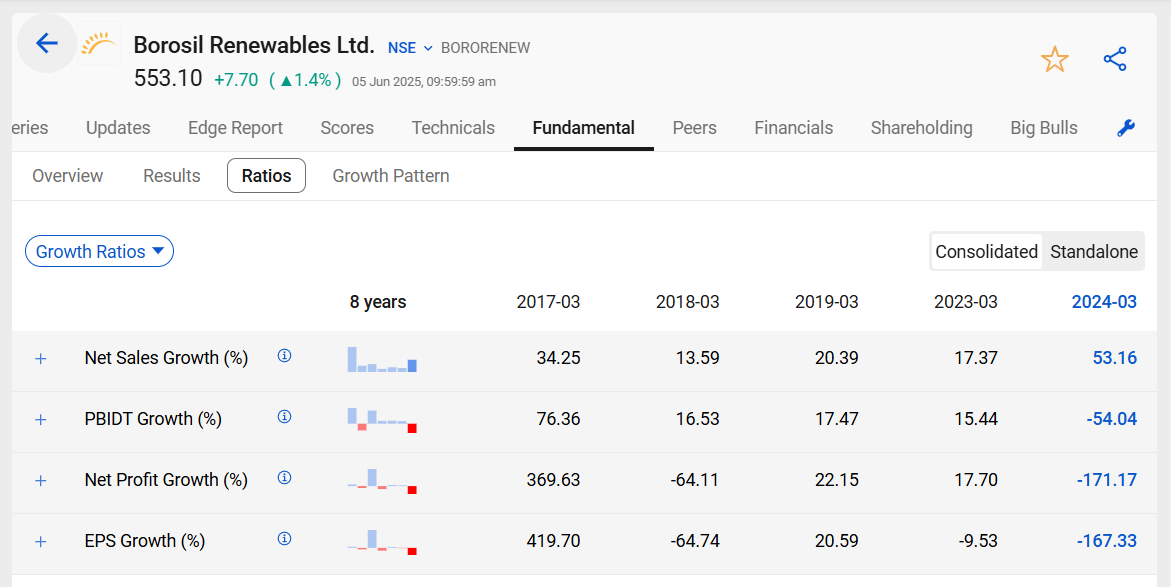Open Net Sales Growth sparkline chart

pos(382,359)
